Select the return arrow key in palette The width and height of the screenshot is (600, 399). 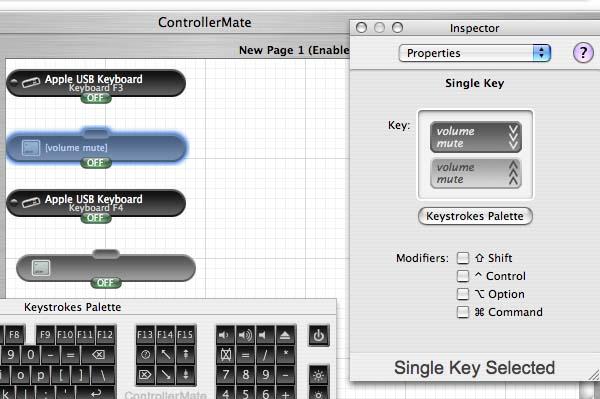tap(96, 392)
